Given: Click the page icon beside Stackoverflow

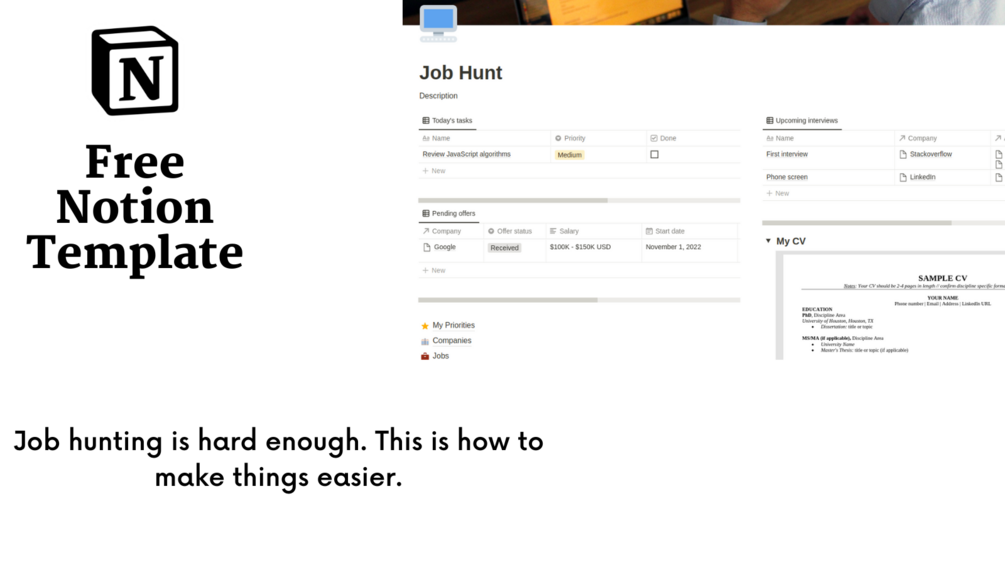Looking at the screenshot, I should [903, 154].
